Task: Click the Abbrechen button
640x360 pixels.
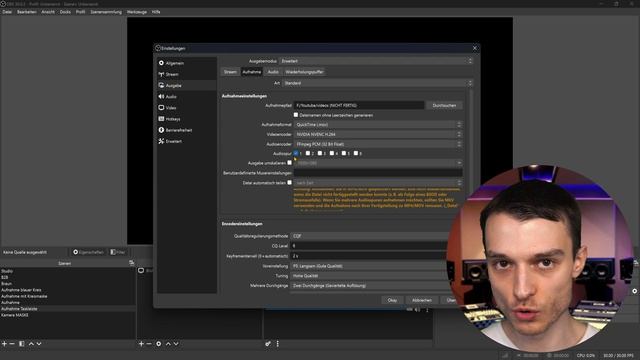Action: 422,300
